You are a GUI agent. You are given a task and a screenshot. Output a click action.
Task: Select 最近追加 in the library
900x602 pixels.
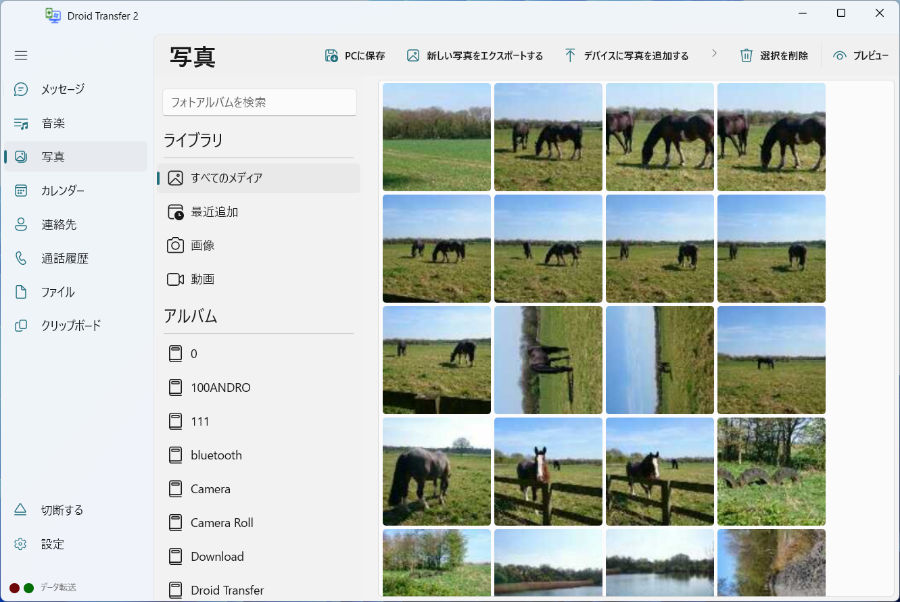[x=214, y=212]
